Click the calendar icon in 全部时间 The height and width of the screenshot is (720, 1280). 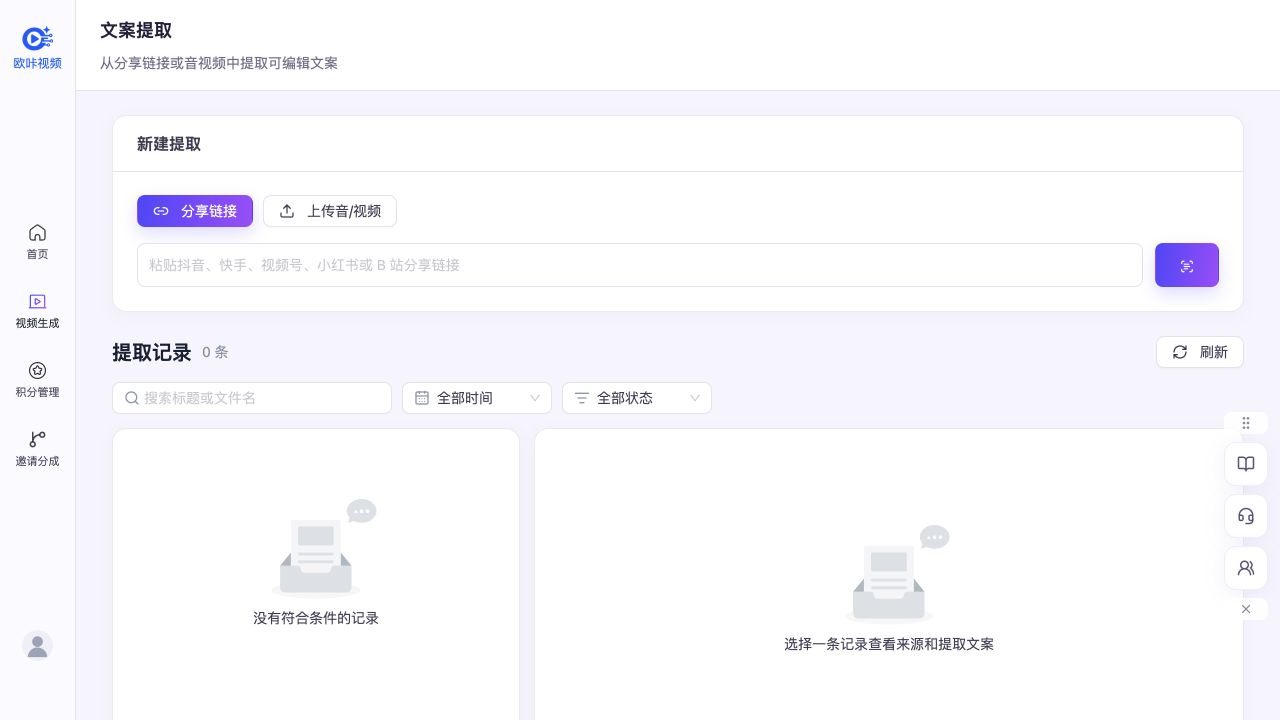422,398
